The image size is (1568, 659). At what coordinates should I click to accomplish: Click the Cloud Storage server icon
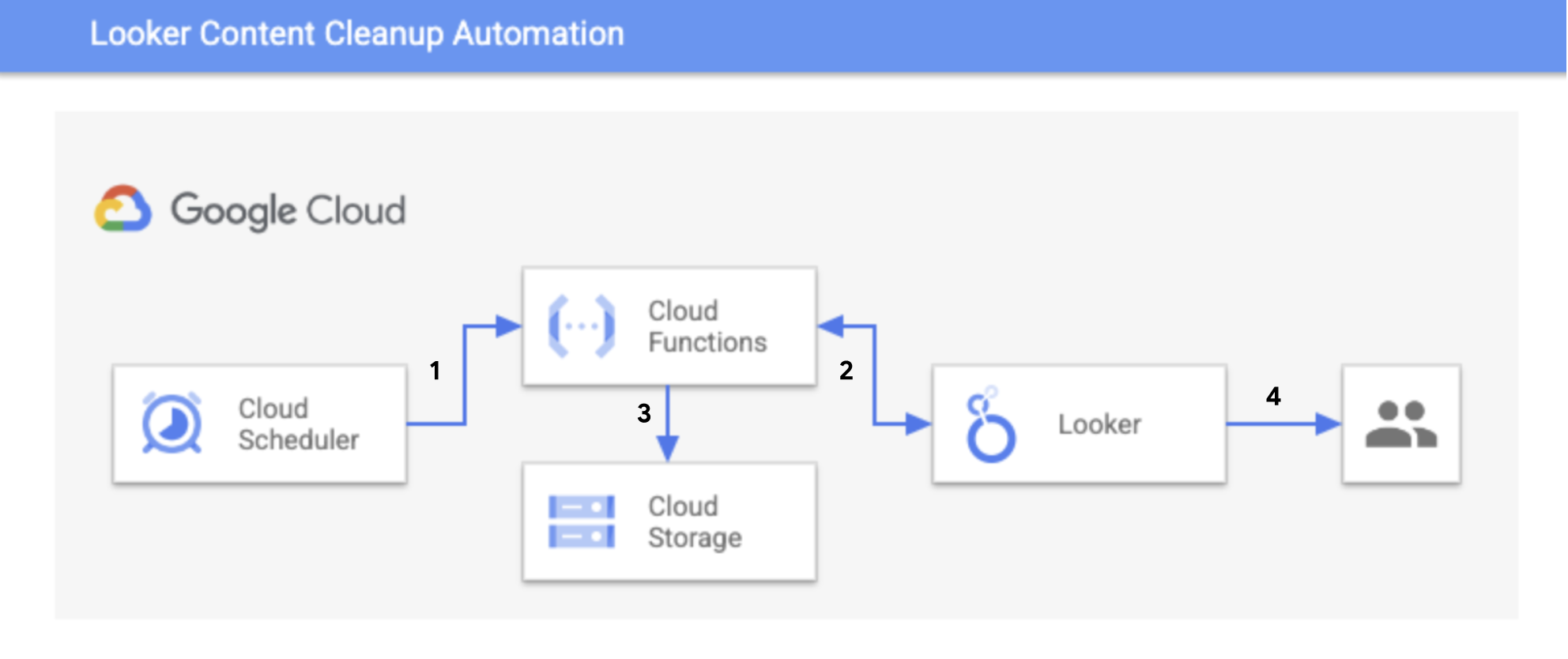point(582,522)
